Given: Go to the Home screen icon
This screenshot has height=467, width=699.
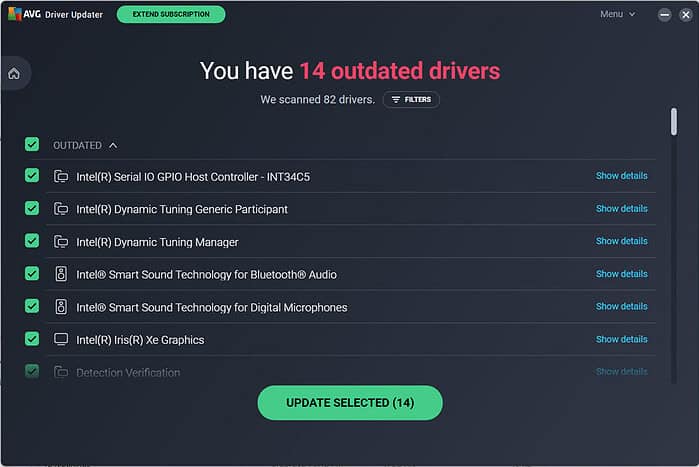Looking at the screenshot, I should coord(14,74).
